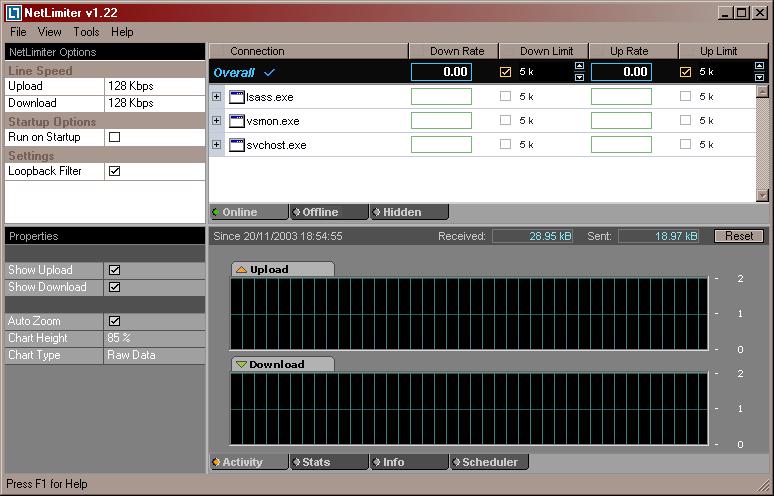Viewport: 774px width, 496px height.
Task: Sort by the Up Rate column header
Action: 634,51
